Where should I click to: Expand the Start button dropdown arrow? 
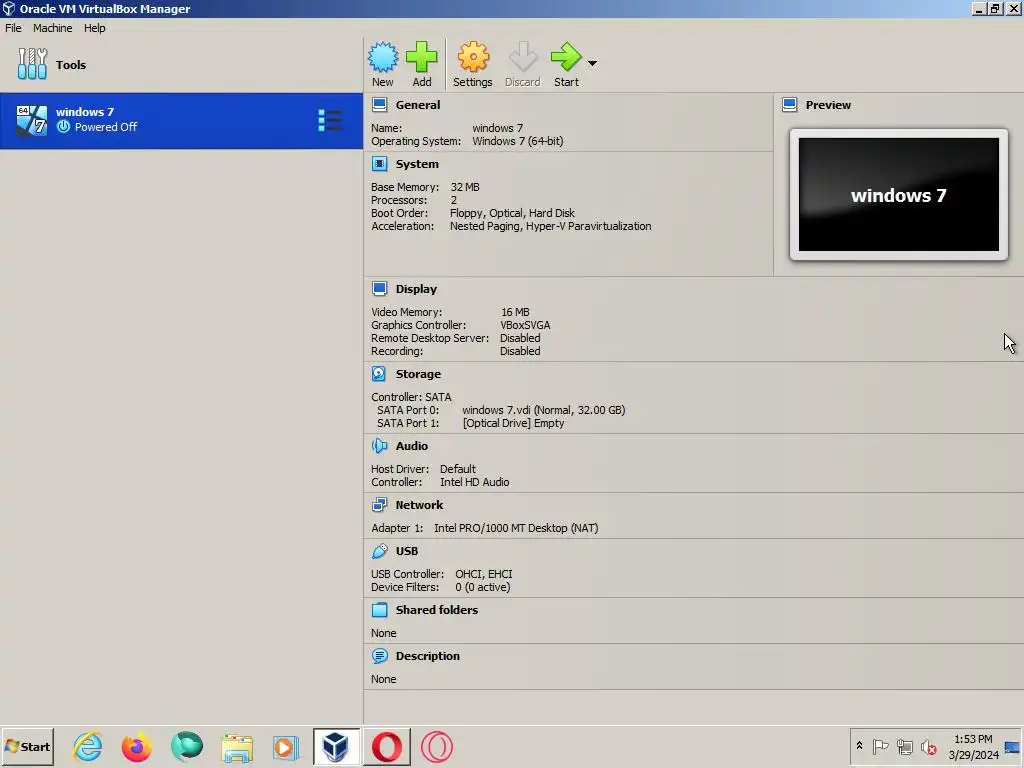pyautogui.click(x=592, y=63)
